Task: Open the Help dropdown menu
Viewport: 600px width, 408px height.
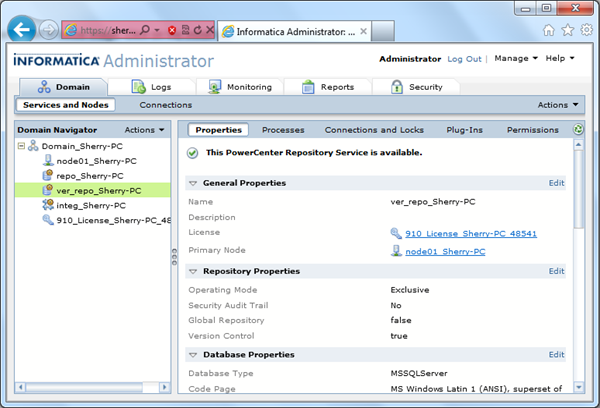Action: pos(560,58)
